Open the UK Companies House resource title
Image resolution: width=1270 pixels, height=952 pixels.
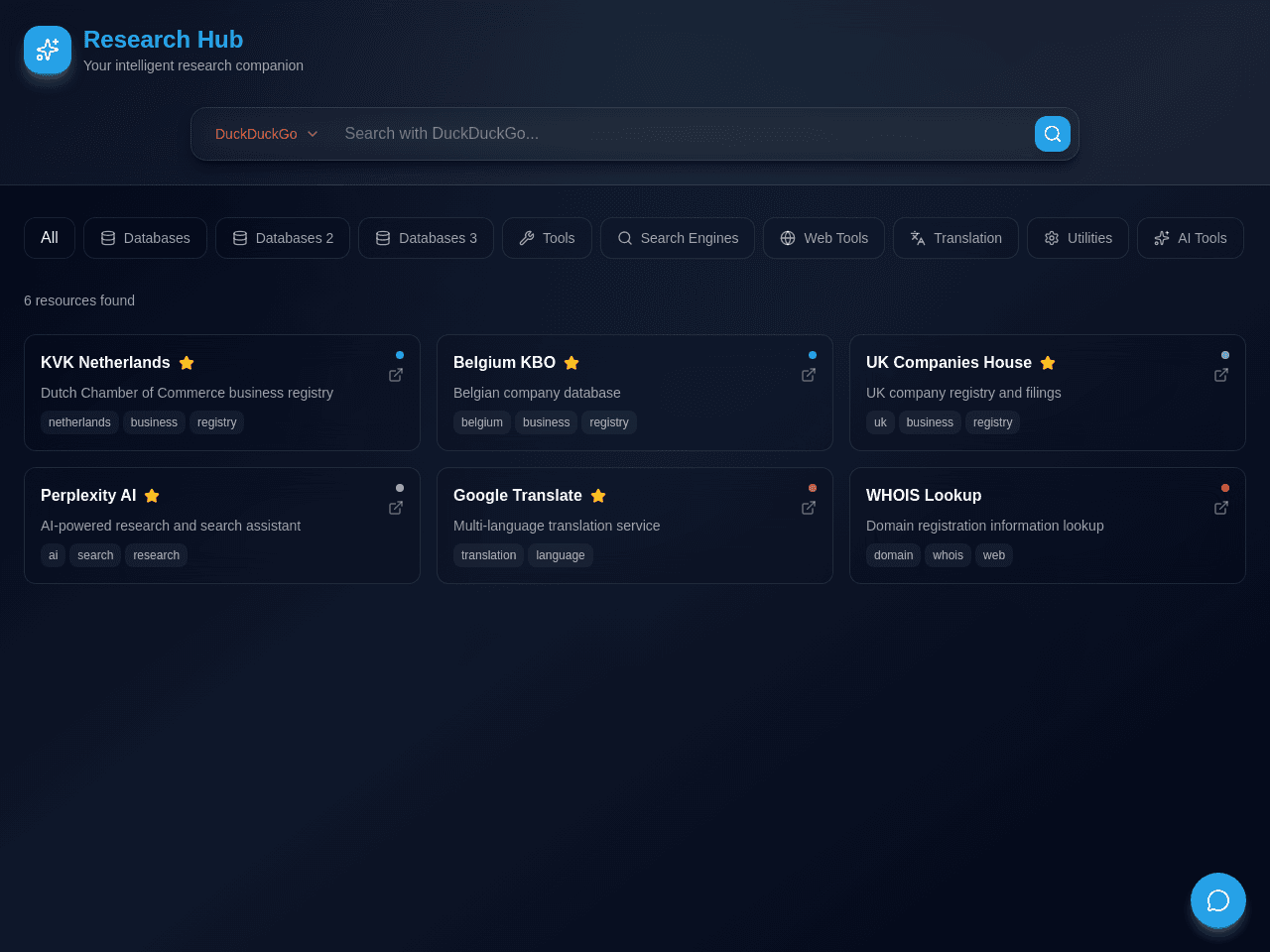[x=949, y=363]
